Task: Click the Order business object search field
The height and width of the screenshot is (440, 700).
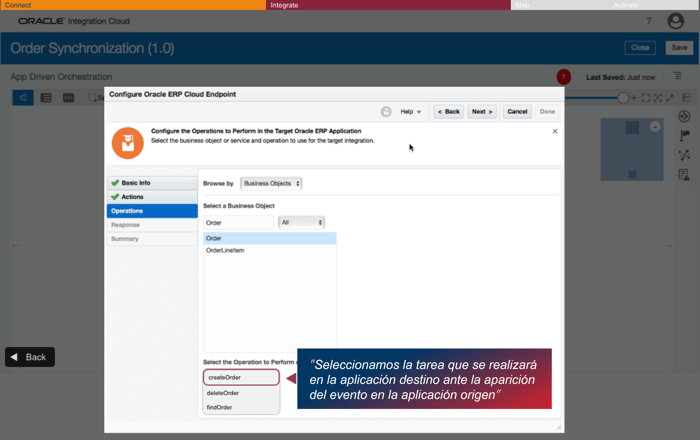Action: point(238,223)
